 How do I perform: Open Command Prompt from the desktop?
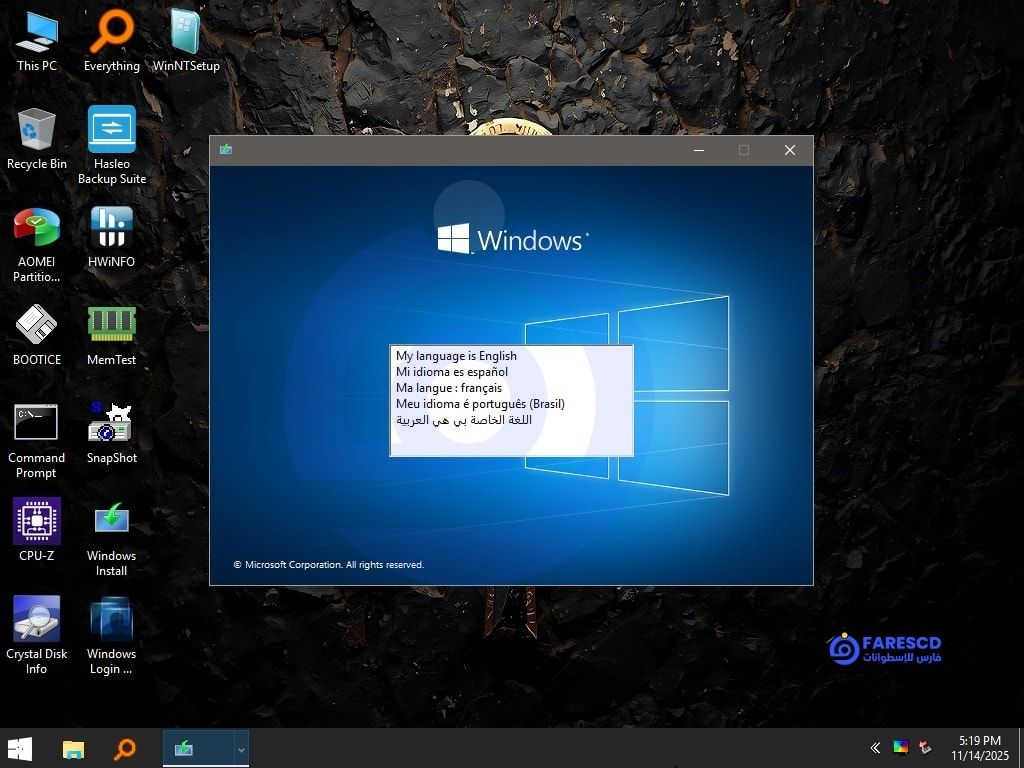pyautogui.click(x=37, y=422)
